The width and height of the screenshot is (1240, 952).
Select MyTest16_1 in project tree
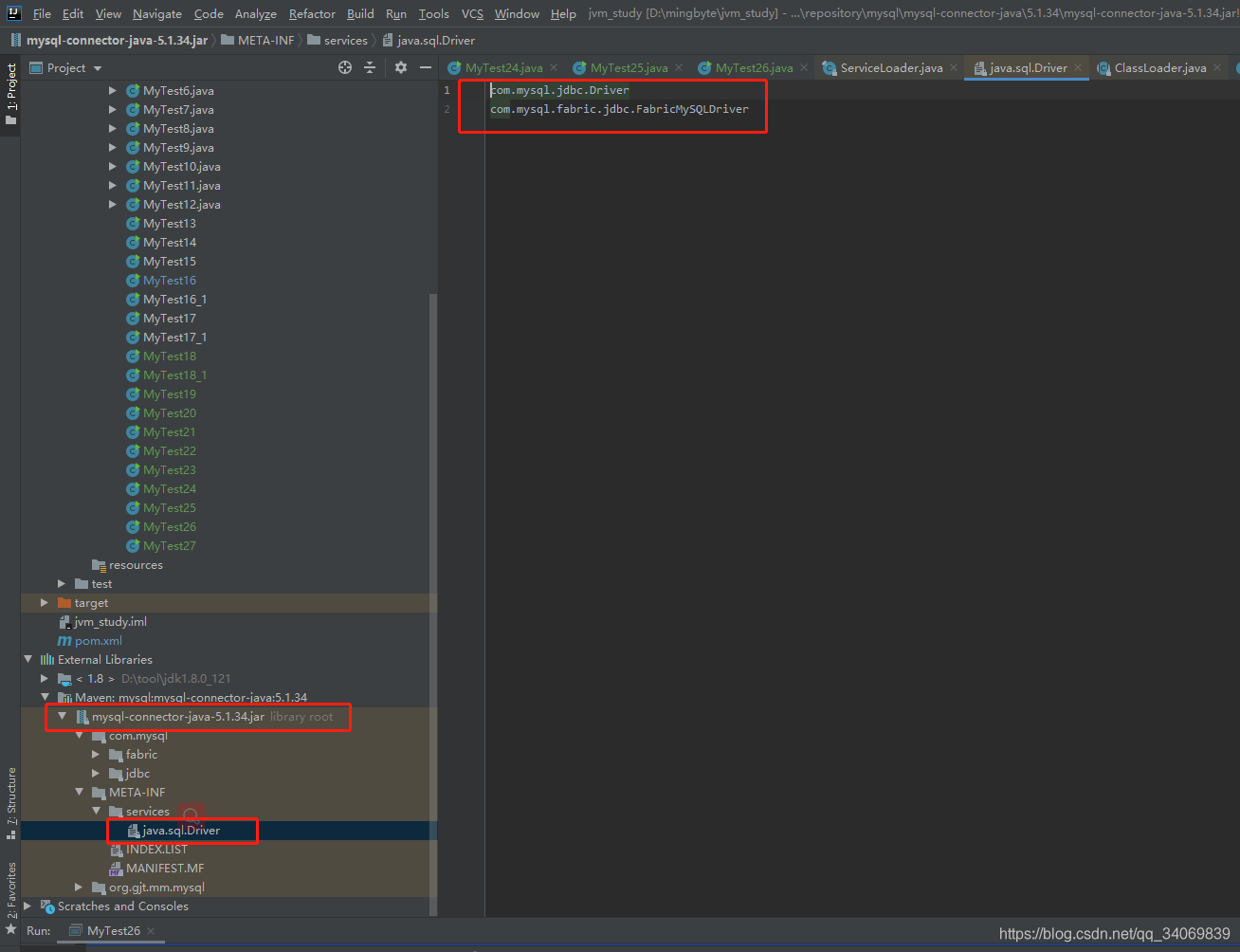[174, 300]
